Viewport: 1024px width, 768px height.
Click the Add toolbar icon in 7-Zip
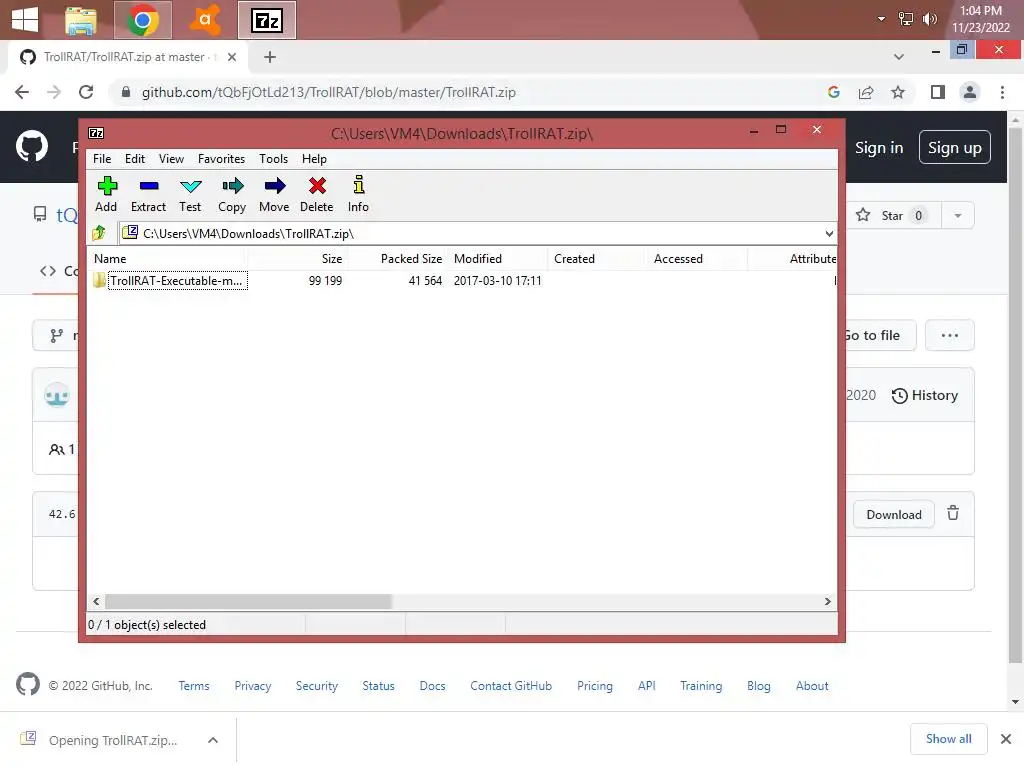[x=107, y=187]
